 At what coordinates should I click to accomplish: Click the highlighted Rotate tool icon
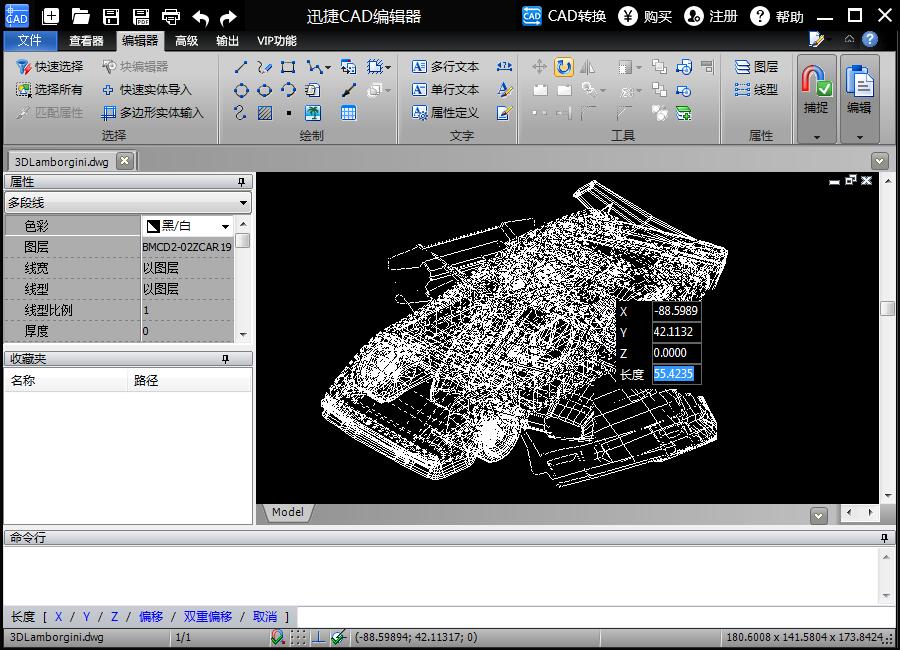pyautogui.click(x=564, y=67)
